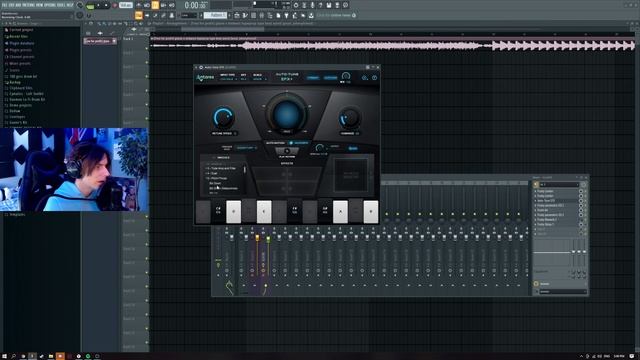Viewport: 640px width, 360px height.
Task: Toggle the B key on Auto-Tune keyboard
Action: tap(371, 211)
